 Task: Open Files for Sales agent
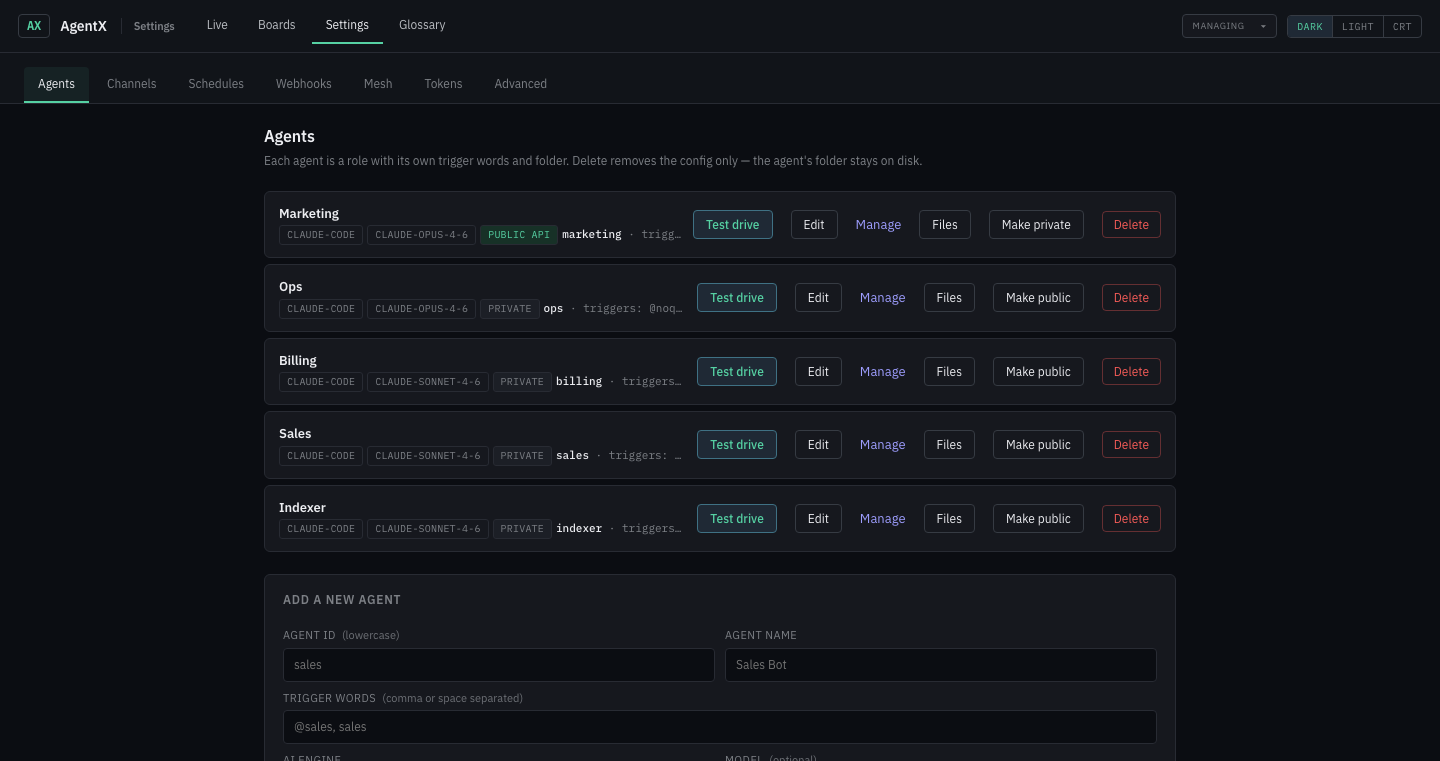pyautogui.click(x=949, y=445)
